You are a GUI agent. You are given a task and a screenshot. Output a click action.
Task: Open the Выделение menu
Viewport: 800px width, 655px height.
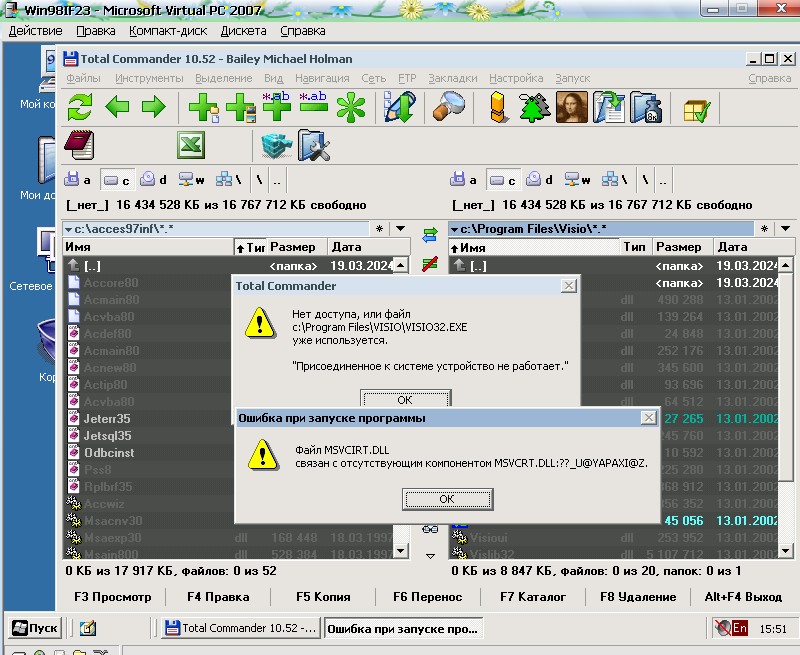223,79
